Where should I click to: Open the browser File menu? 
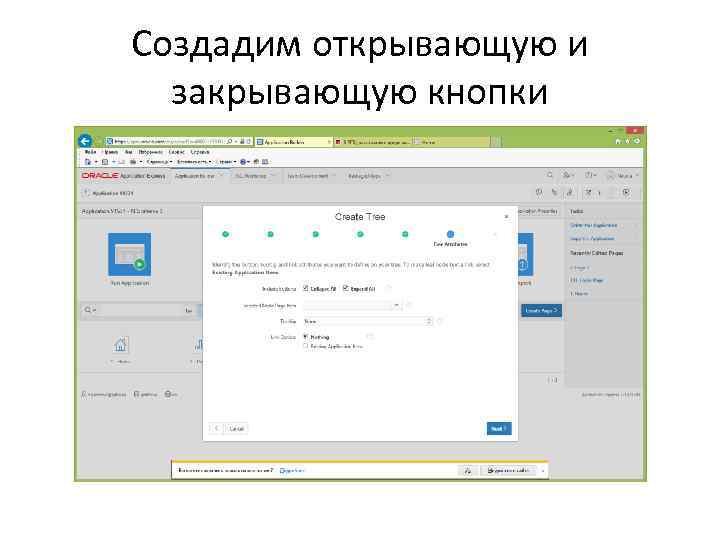point(90,152)
